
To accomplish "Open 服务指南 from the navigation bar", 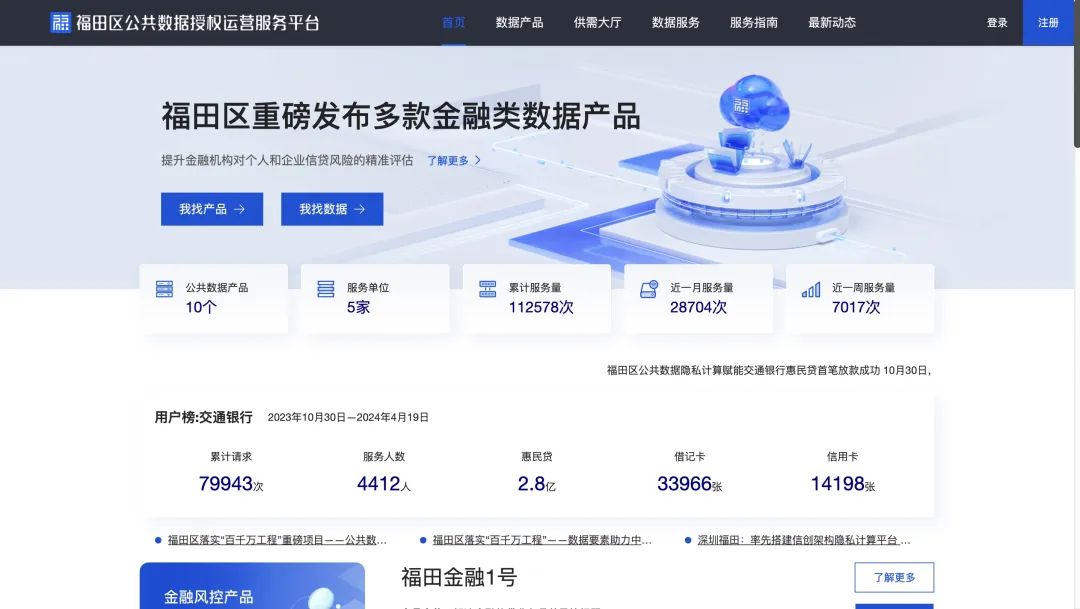I will (x=753, y=23).
